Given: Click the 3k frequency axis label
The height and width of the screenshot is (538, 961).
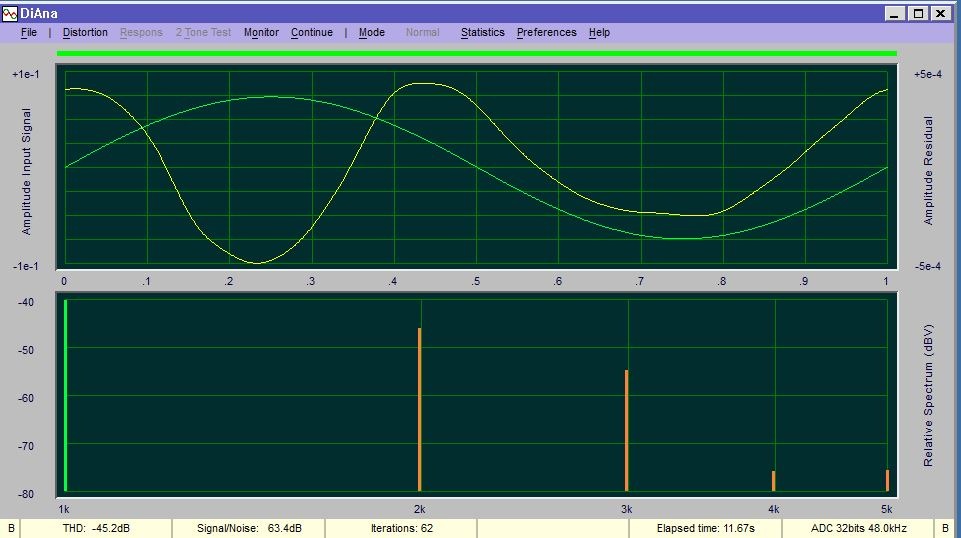Looking at the screenshot, I should click(x=626, y=509).
